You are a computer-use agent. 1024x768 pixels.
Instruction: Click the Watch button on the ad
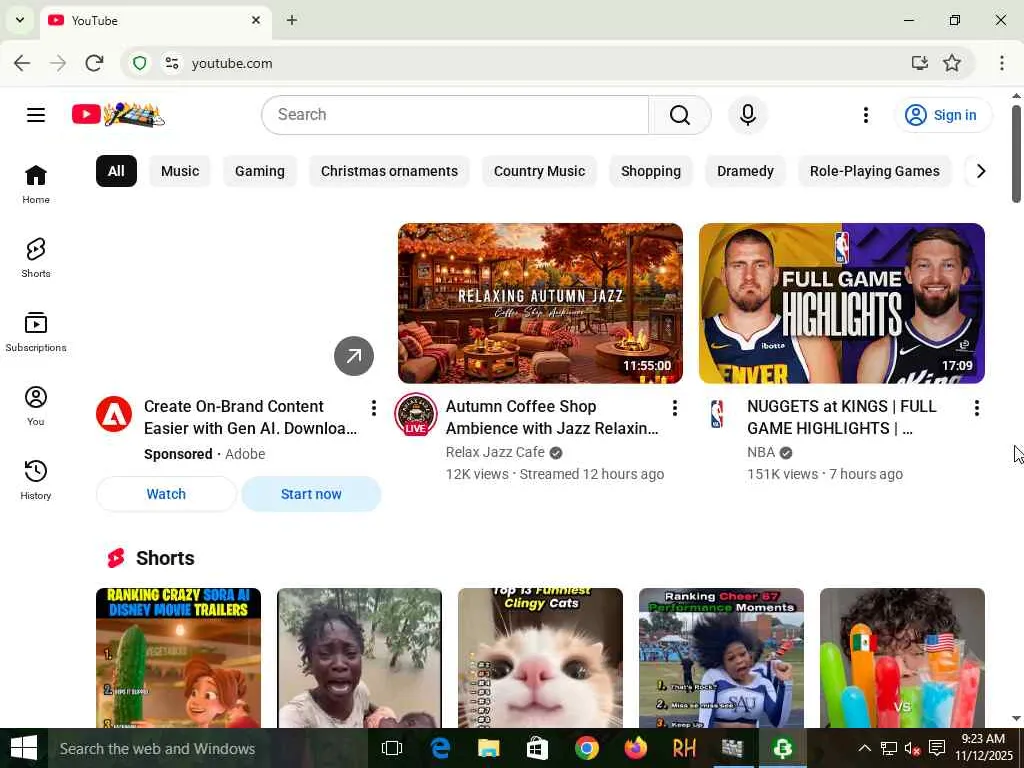click(166, 494)
